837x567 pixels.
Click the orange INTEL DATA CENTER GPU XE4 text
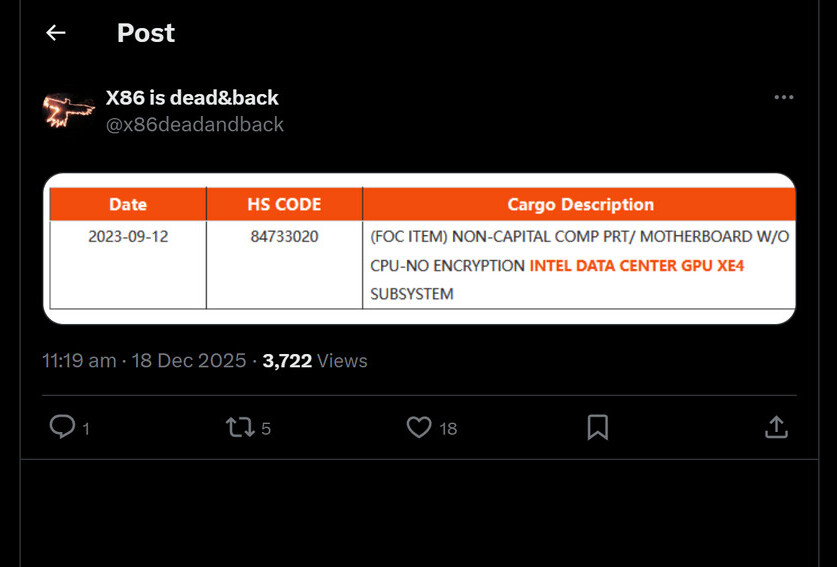point(637,266)
